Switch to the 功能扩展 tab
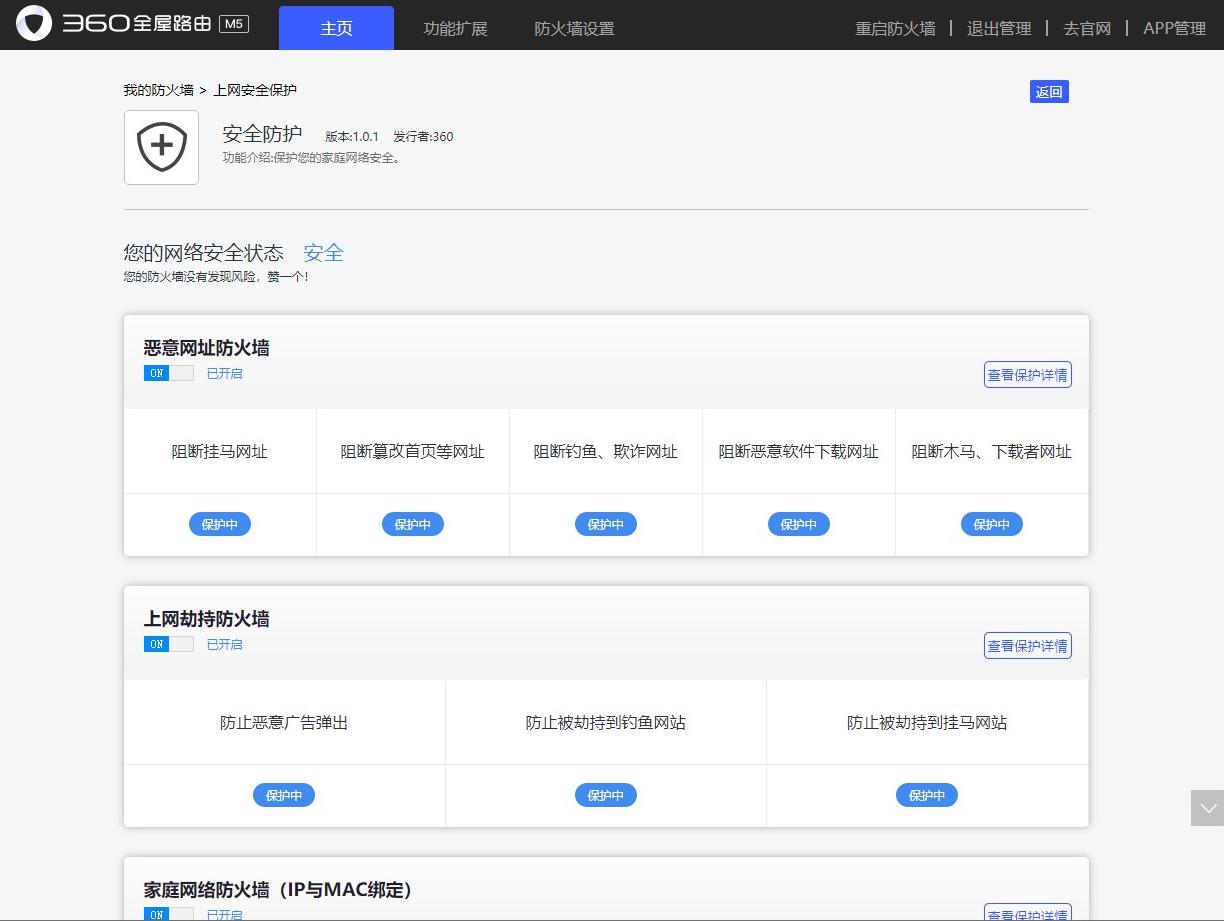This screenshot has width=1224, height=921. (x=455, y=28)
